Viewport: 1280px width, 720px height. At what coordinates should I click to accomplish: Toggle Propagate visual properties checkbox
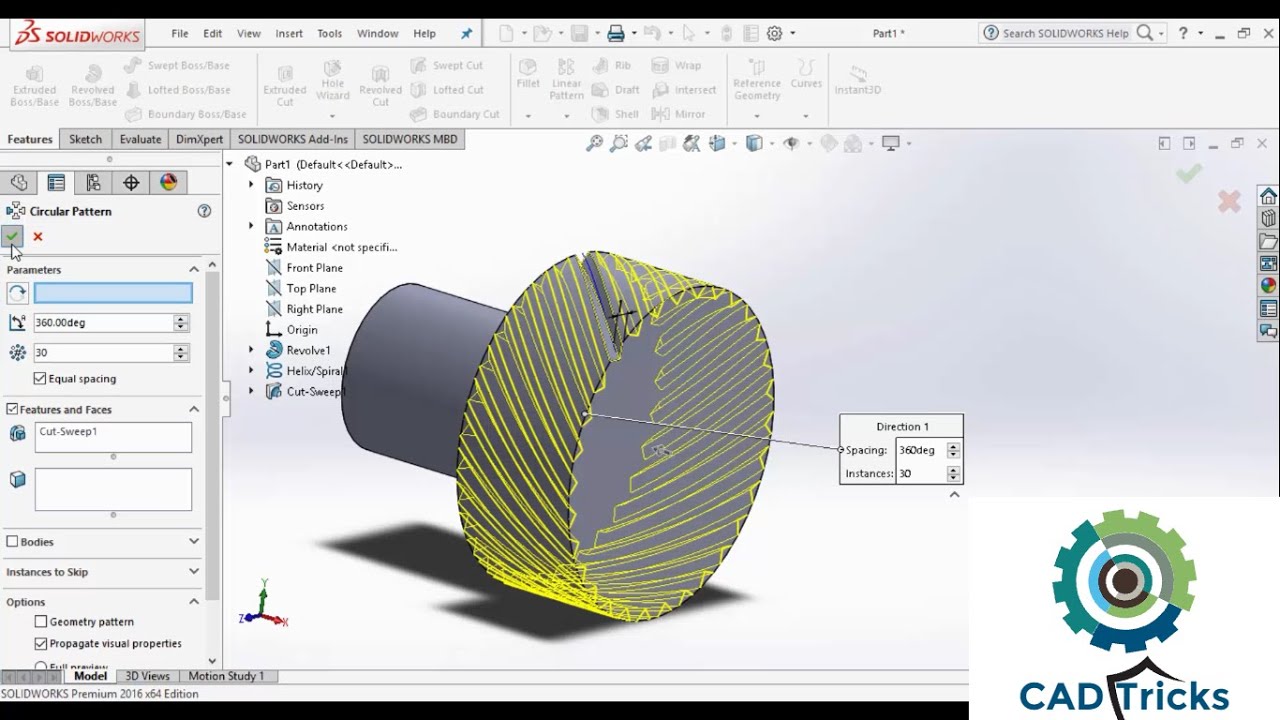[41, 643]
